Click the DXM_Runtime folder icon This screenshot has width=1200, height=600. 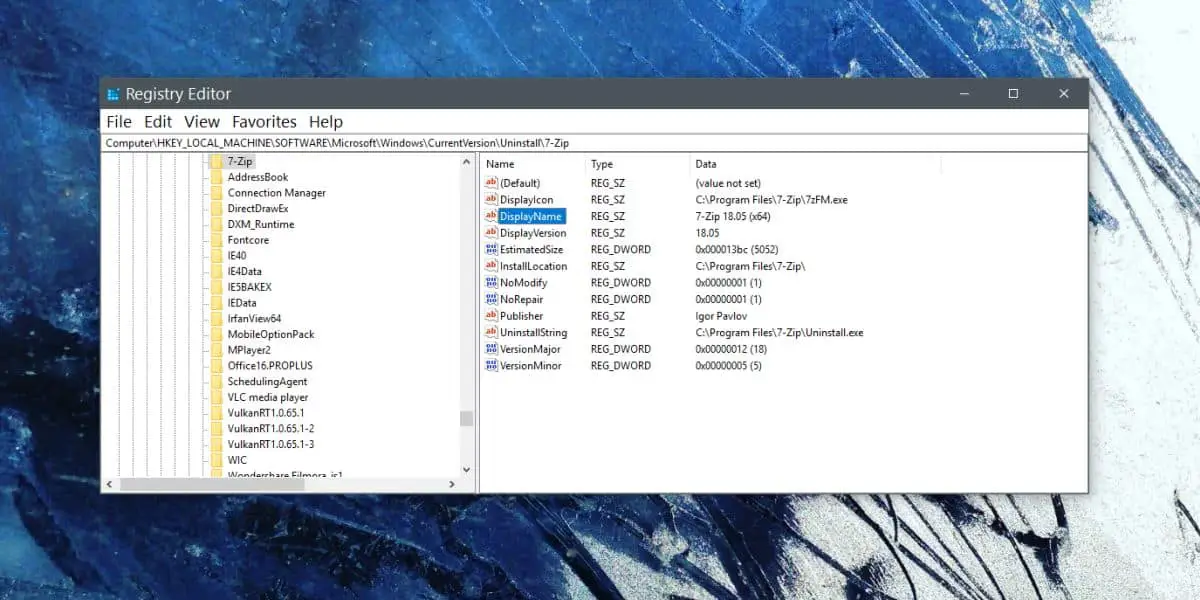click(216, 224)
